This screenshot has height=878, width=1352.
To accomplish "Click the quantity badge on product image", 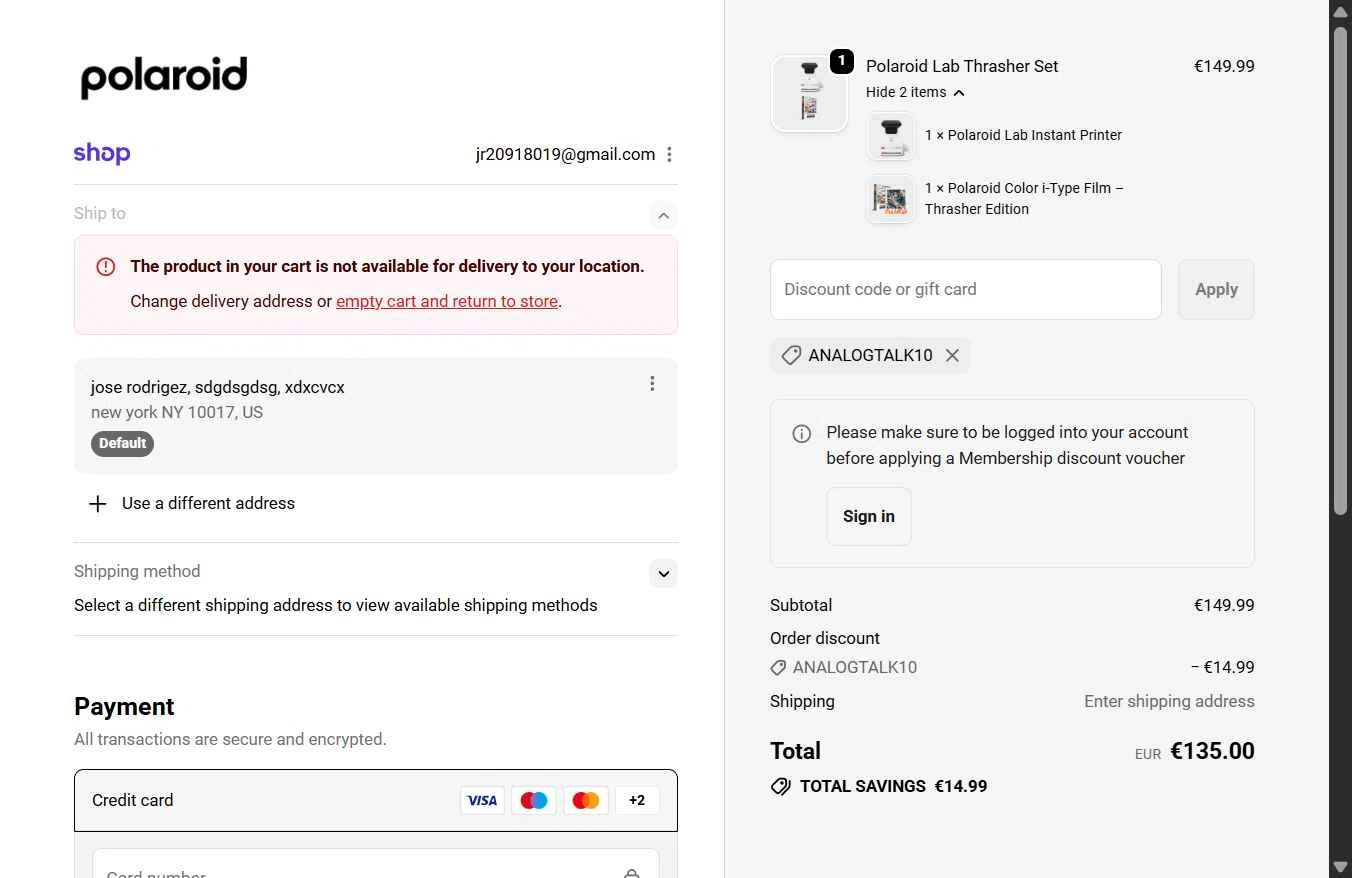I will [x=842, y=61].
